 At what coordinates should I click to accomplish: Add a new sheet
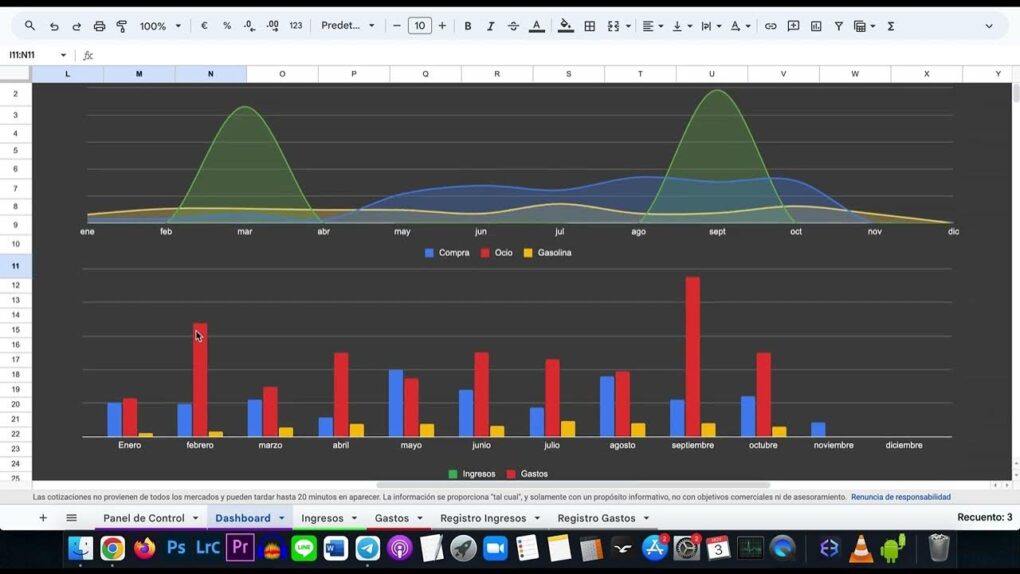coord(43,518)
